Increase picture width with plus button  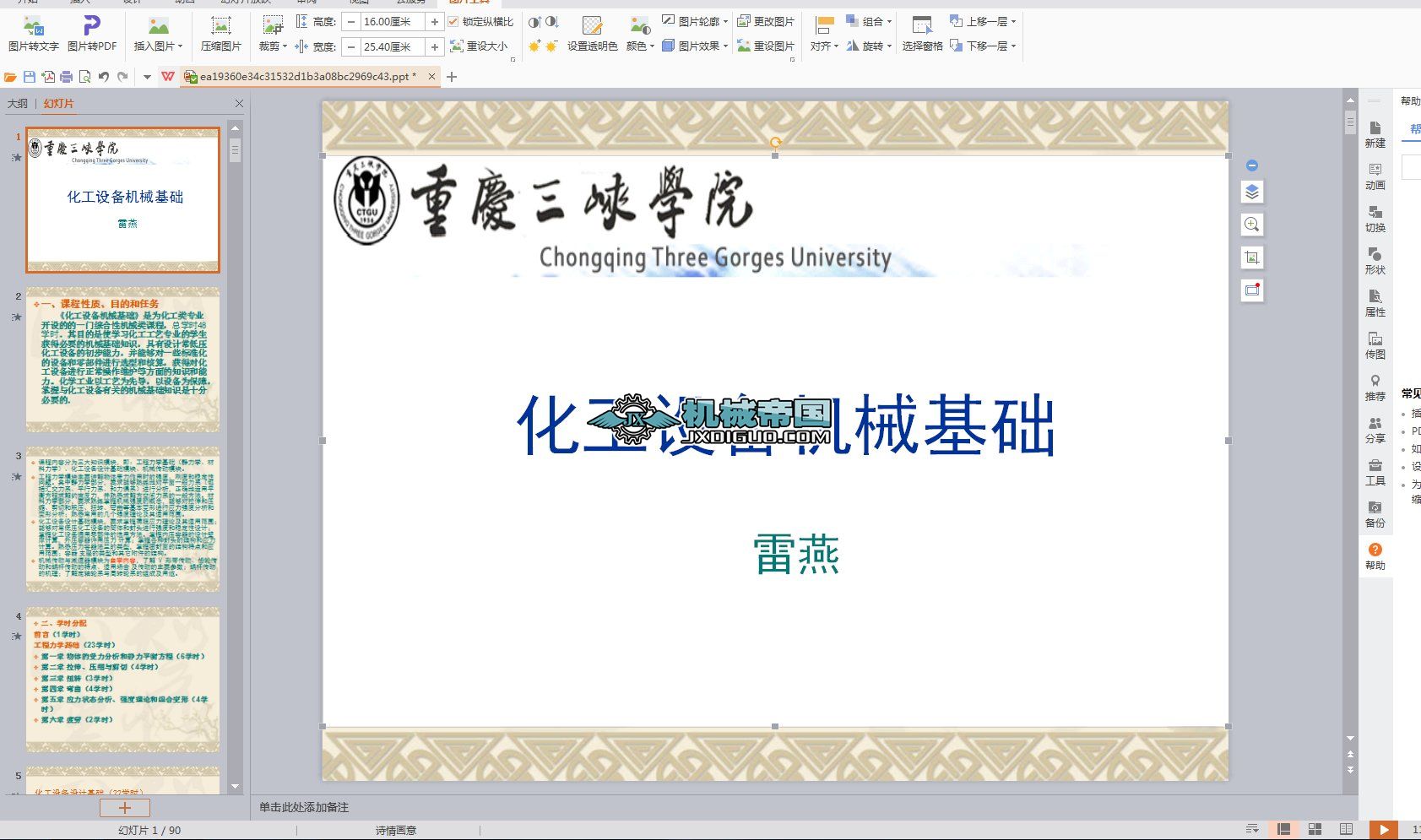click(x=434, y=47)
